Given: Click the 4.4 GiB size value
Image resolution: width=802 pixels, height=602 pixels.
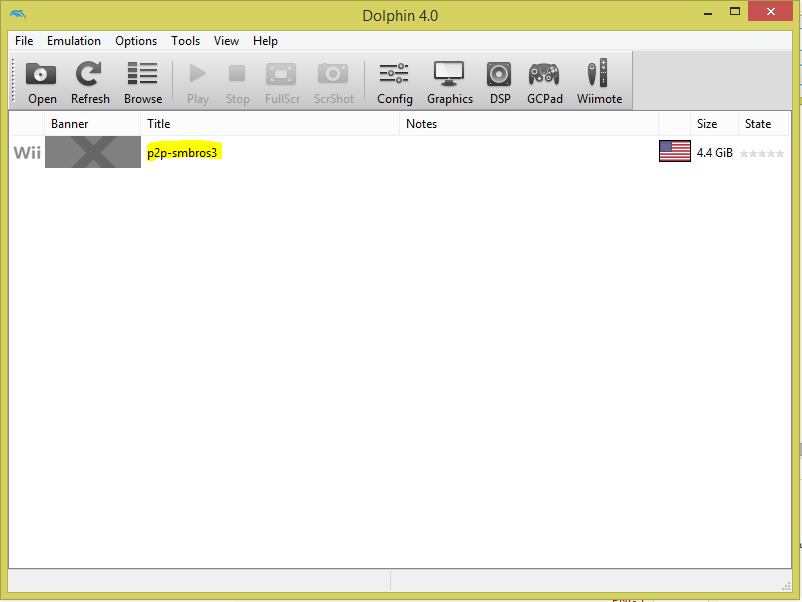Looking at the screenshot, I should pos(715,152).
